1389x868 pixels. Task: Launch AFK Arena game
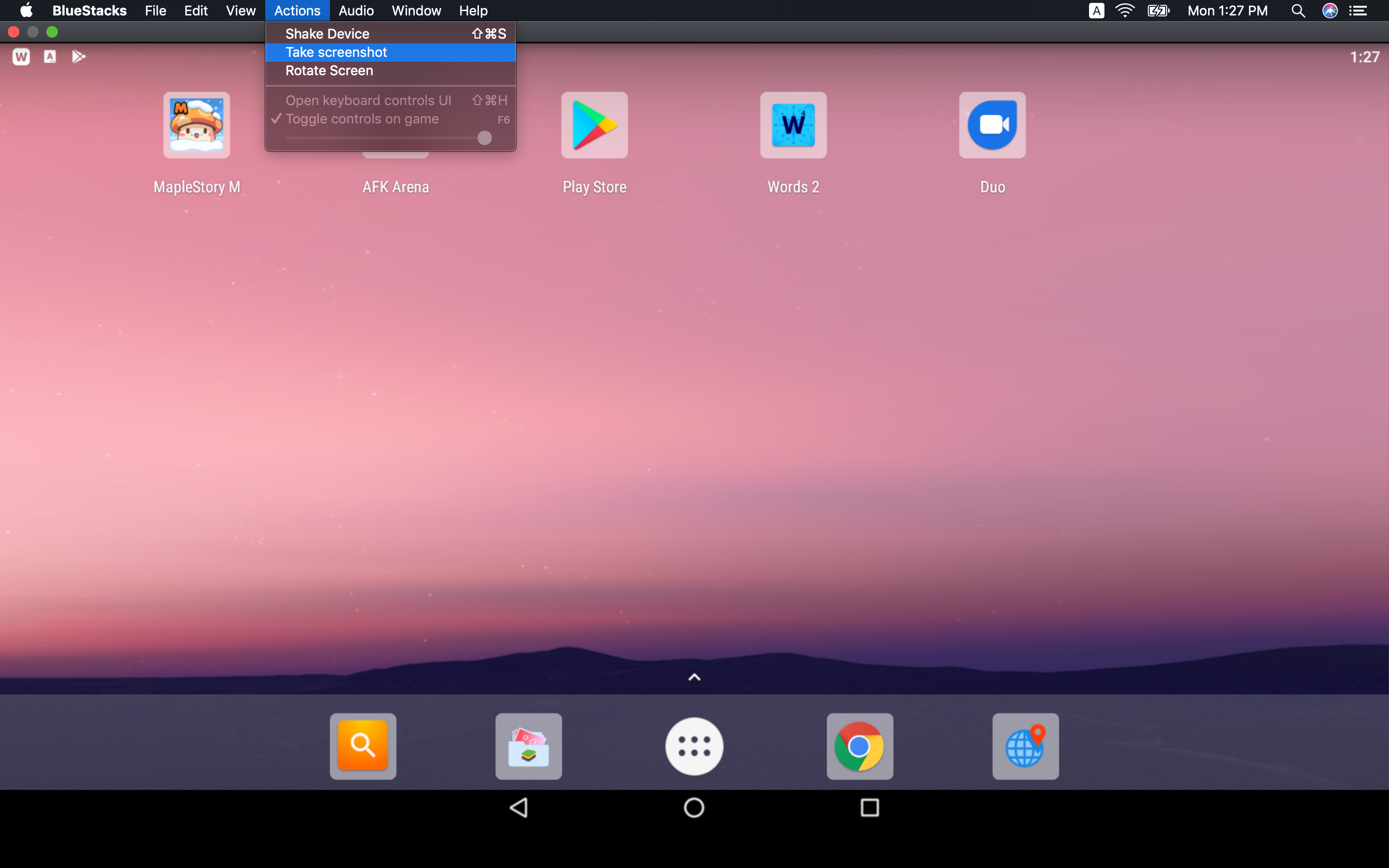pos(395,125)
